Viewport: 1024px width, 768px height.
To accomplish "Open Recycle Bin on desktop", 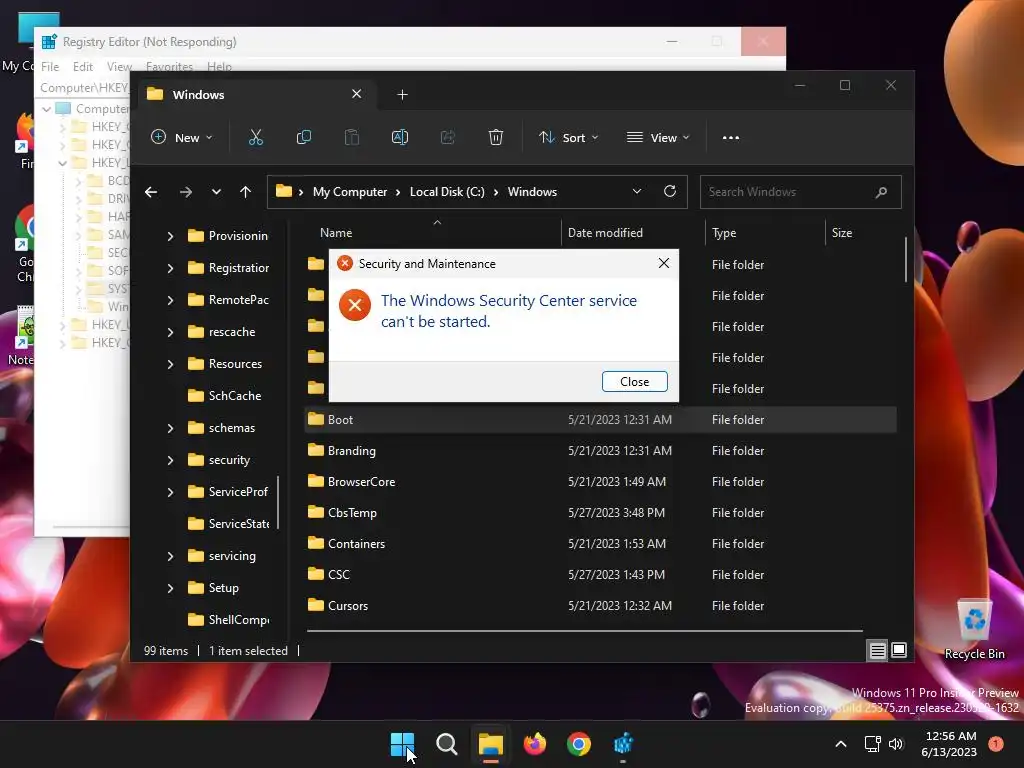I will 974,630.
